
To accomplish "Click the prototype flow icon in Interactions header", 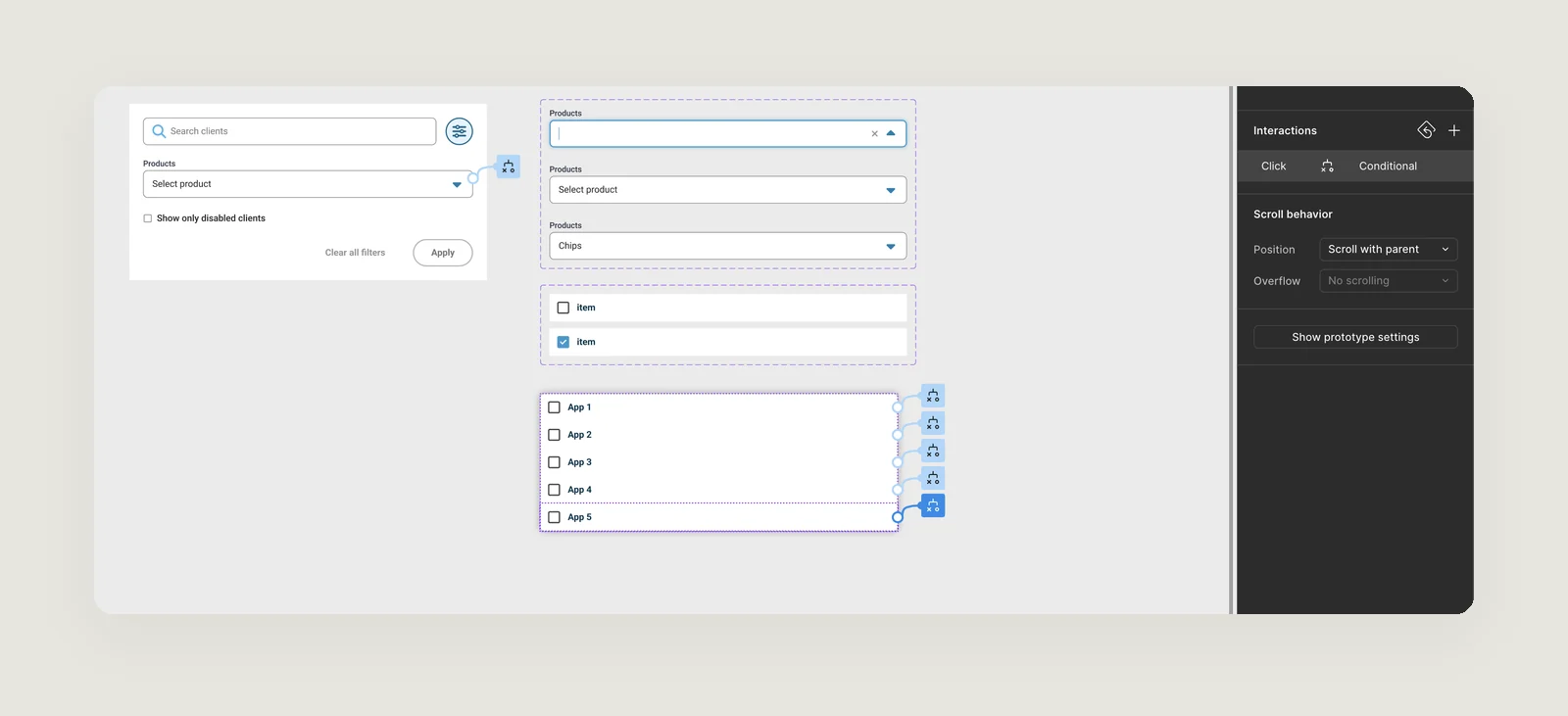I will [1426, 130].
